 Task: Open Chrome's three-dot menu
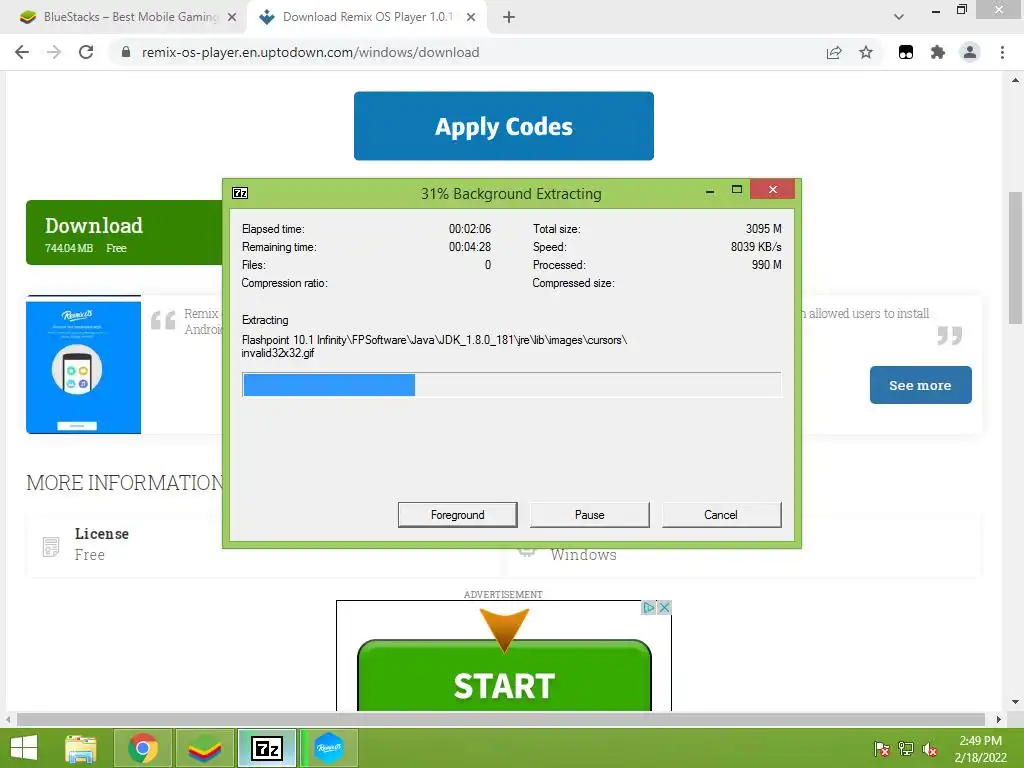coord(1002,52)
